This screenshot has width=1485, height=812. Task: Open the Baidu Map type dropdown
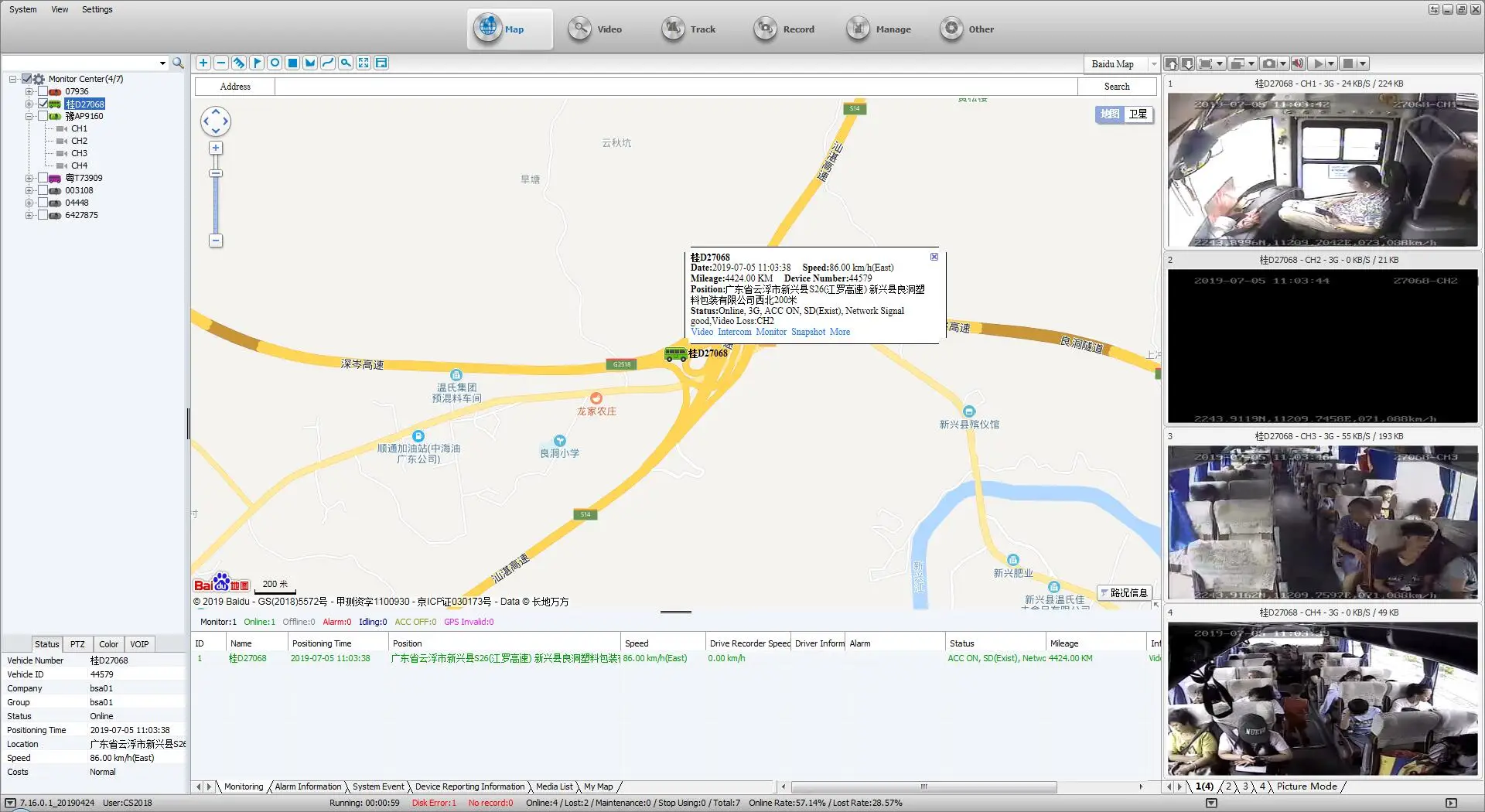click(x=1153, y=64)
